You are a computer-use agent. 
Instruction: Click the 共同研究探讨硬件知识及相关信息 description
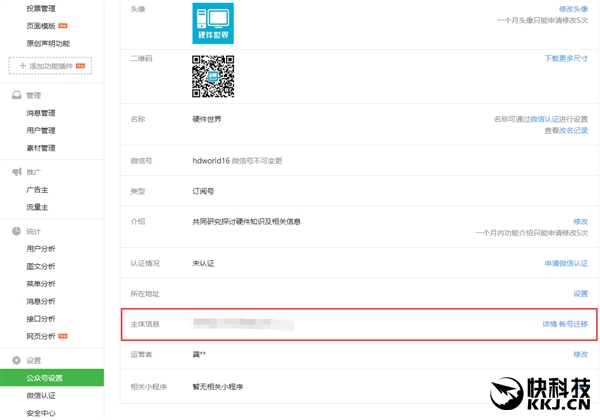[x=246, y=221]
